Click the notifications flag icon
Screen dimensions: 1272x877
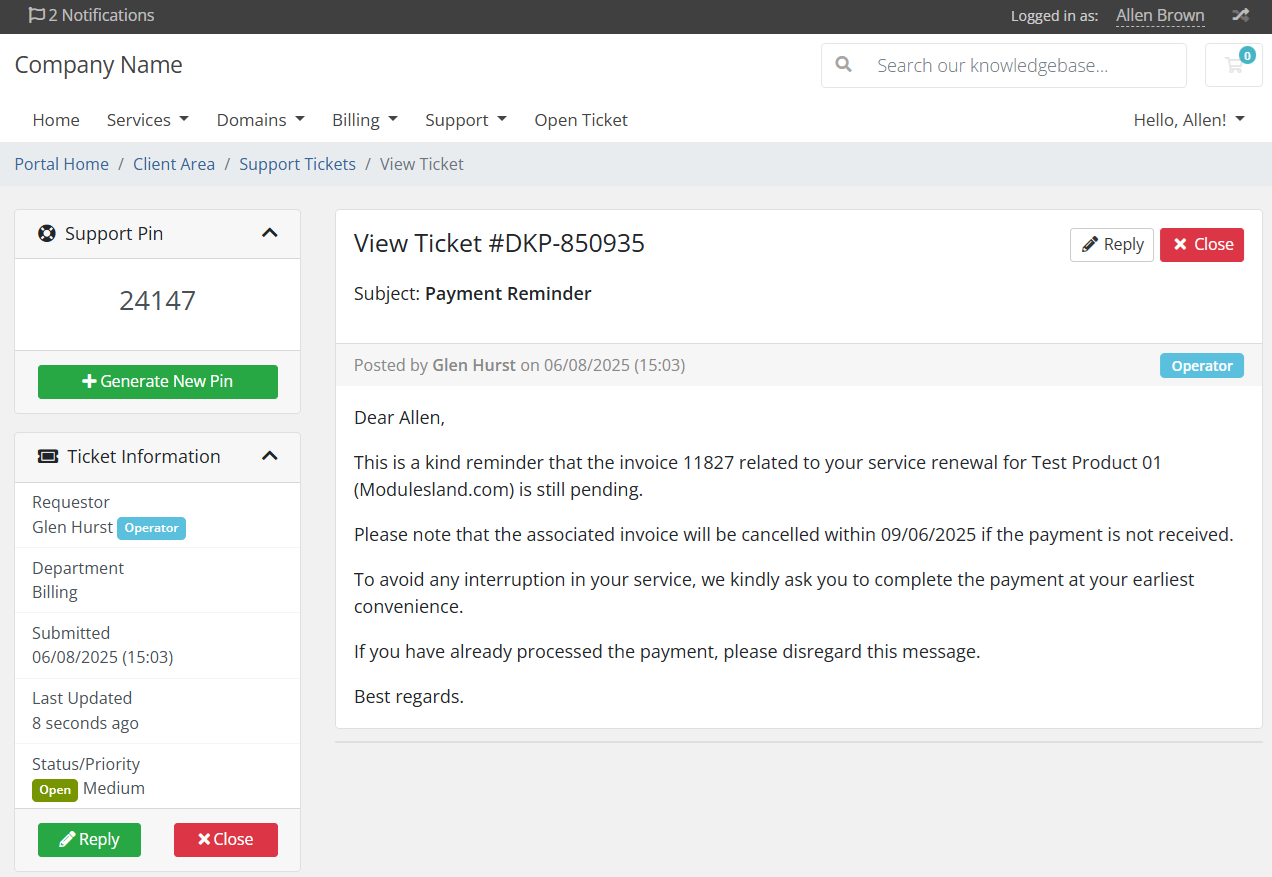coord(37,15)
